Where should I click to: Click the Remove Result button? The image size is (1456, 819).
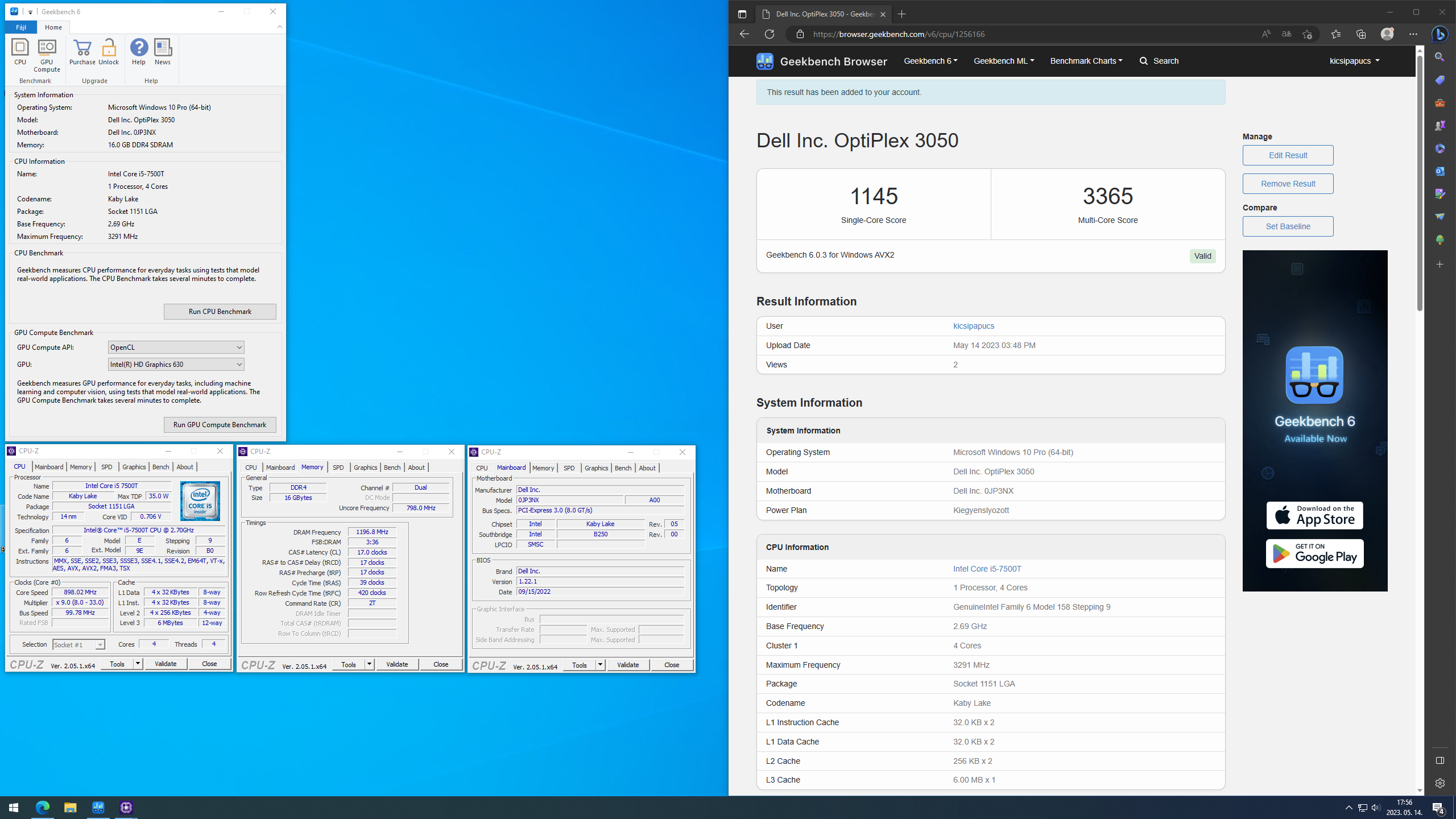click(x=1288, y=184)
